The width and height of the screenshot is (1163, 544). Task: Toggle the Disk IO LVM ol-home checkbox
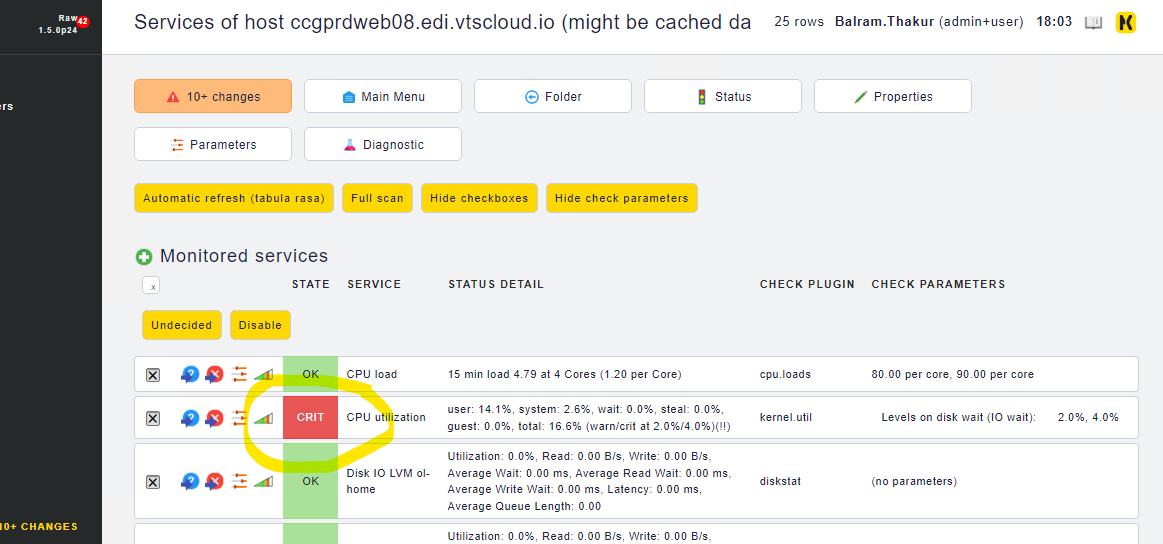[153, 482]
